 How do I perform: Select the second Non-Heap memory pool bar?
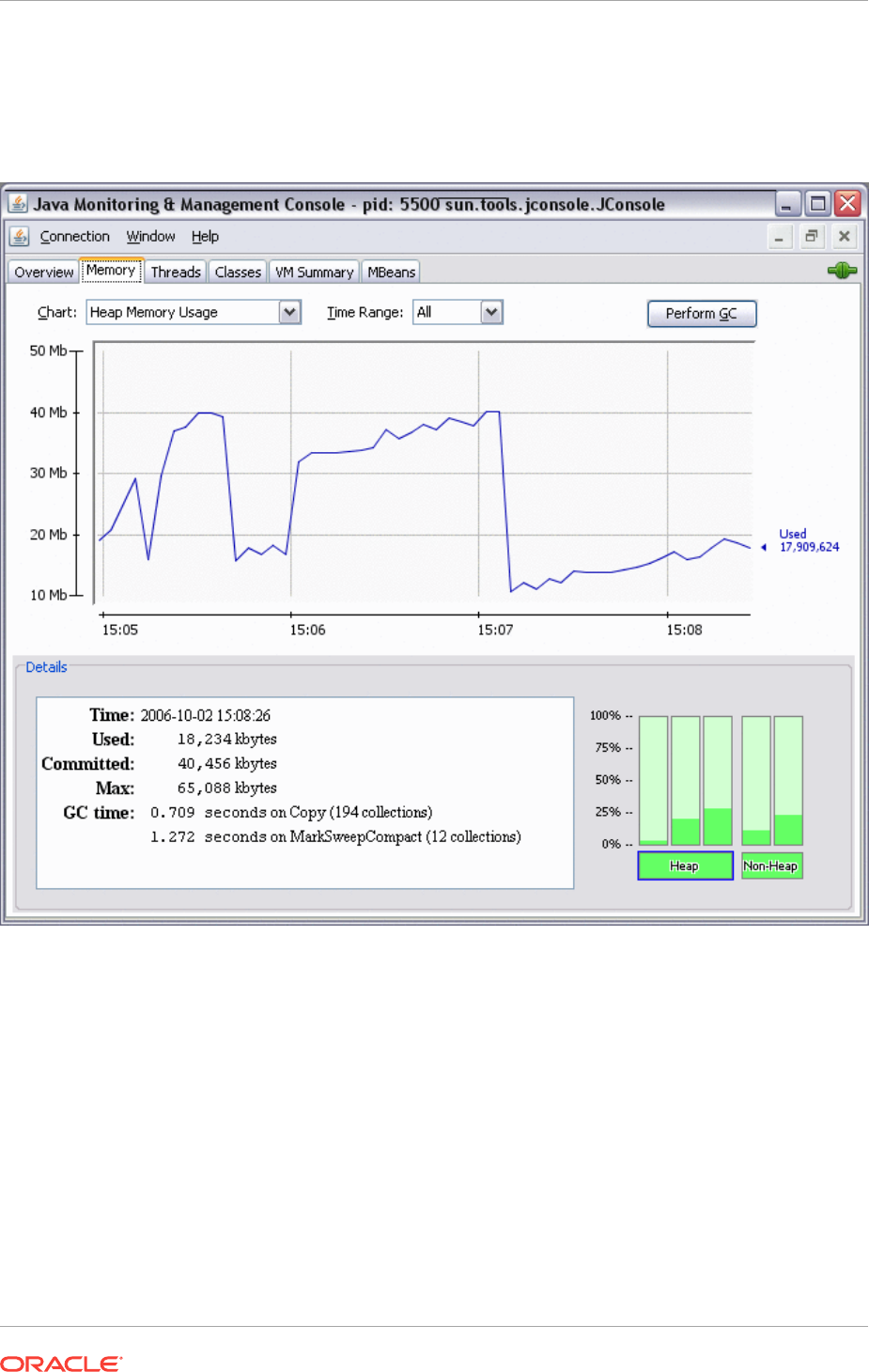coord(788,781)
